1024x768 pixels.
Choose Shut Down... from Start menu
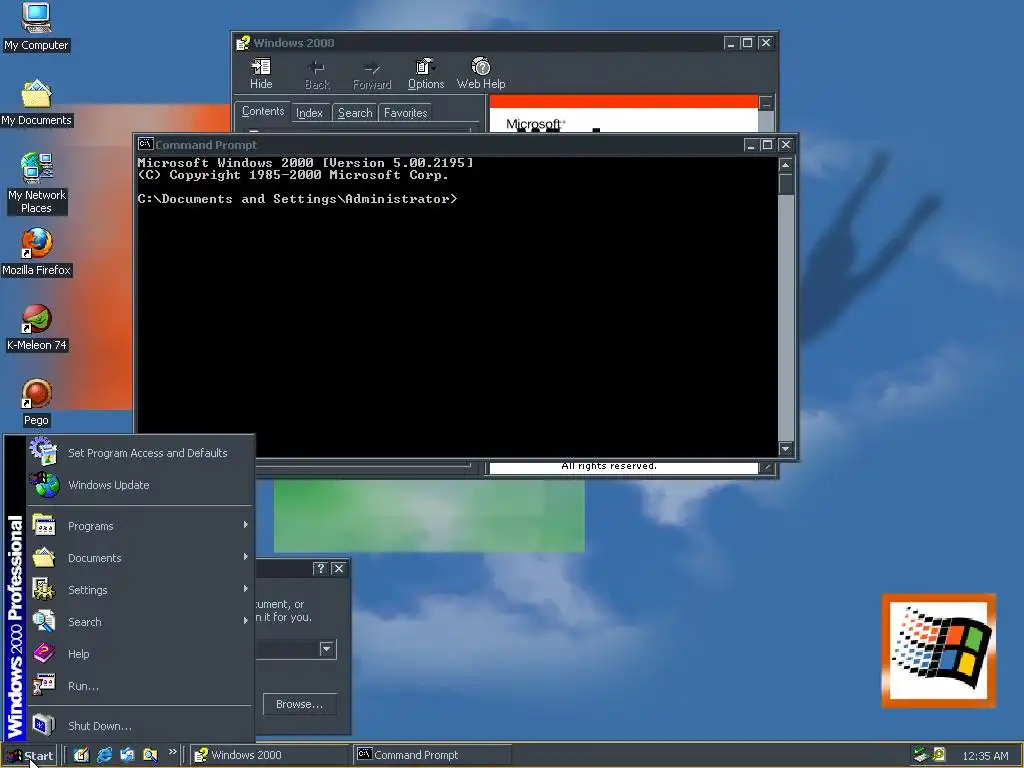pos(140,726)
